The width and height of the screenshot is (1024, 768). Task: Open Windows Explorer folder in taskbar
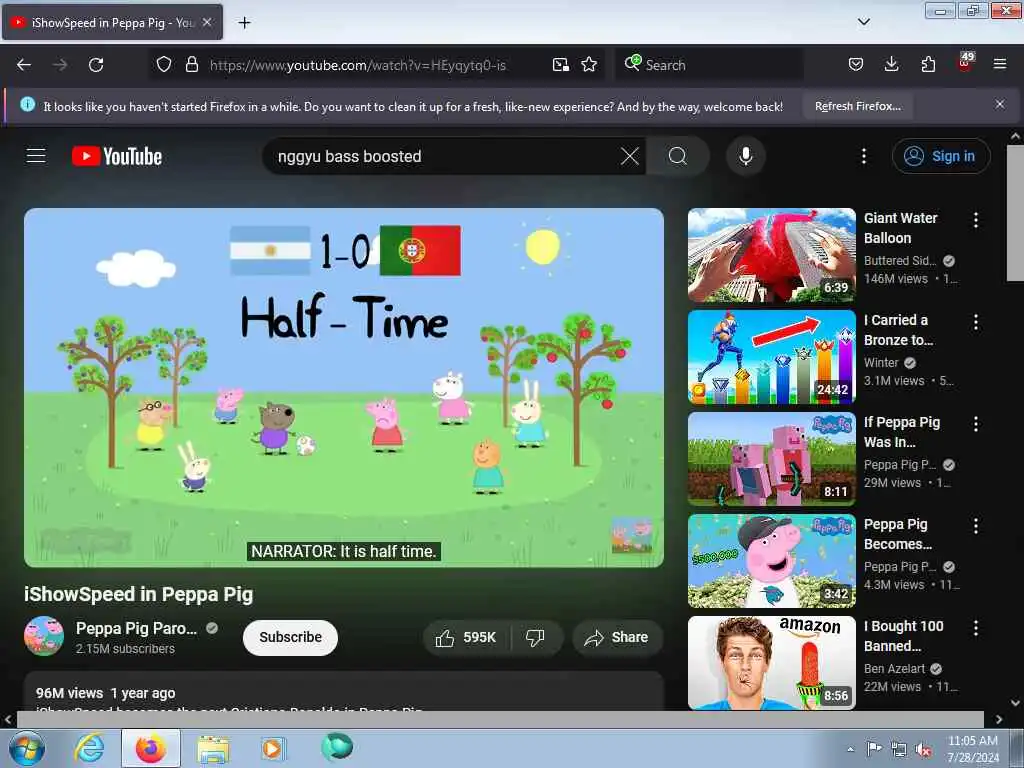click(212, 749)
